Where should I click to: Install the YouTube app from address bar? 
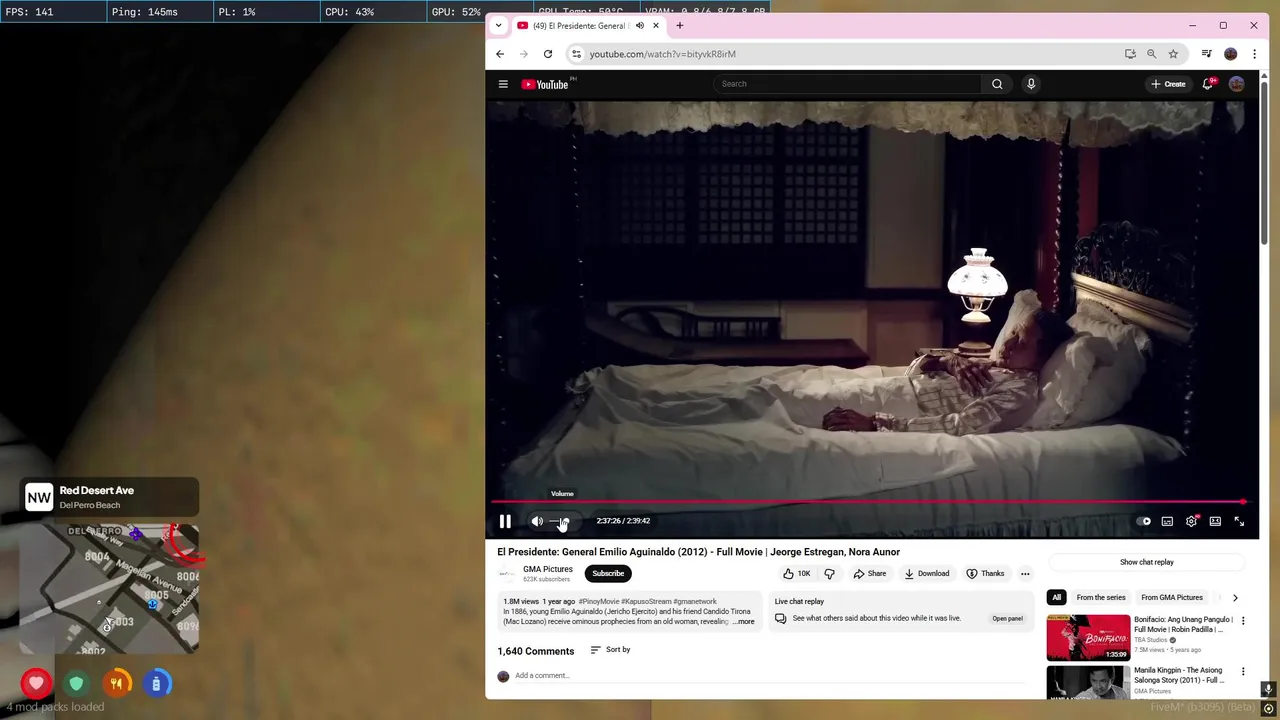click(x=1130, y=54)
